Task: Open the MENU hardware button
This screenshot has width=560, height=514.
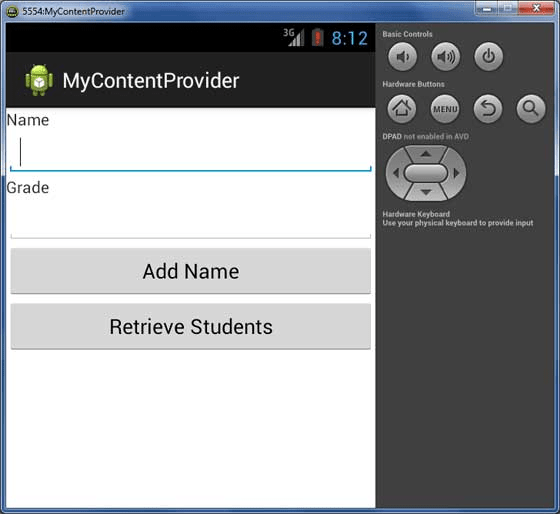Action: pos(445,109)
